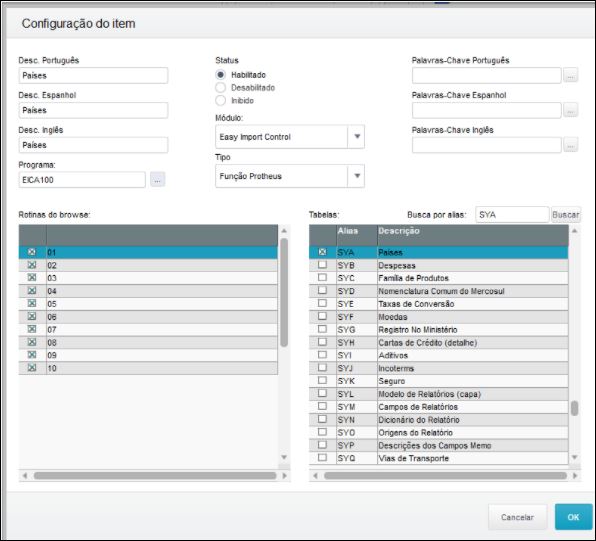This screenshot has height=541, width=596.
Task: Open Palavras-Chave Espanhol ellipsis button
Action: [x=570, y=110]
